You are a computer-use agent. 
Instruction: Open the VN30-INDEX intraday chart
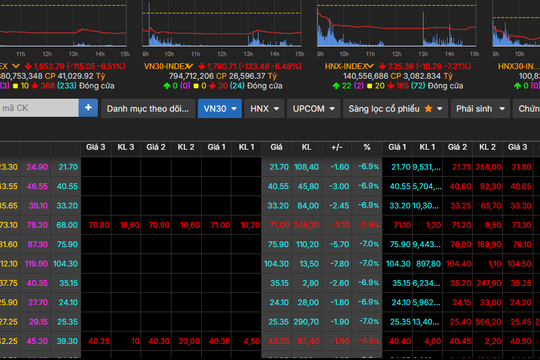[222, 24]
